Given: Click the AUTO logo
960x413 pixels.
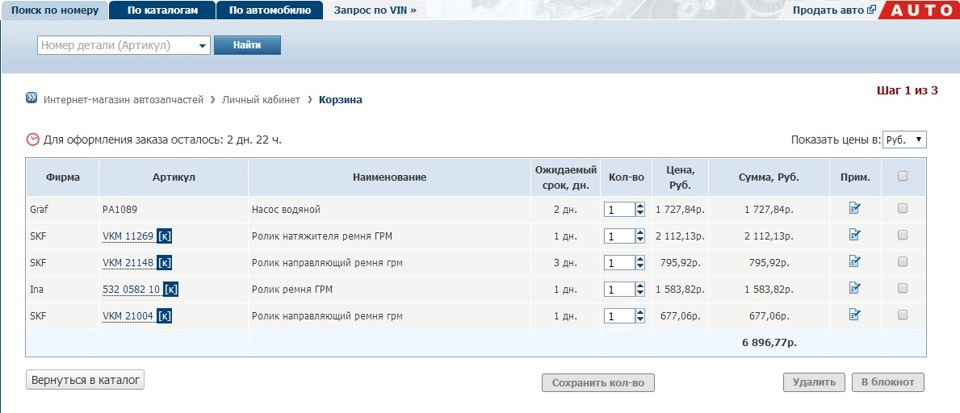Looking at the screenshot, I should [920, 10].
